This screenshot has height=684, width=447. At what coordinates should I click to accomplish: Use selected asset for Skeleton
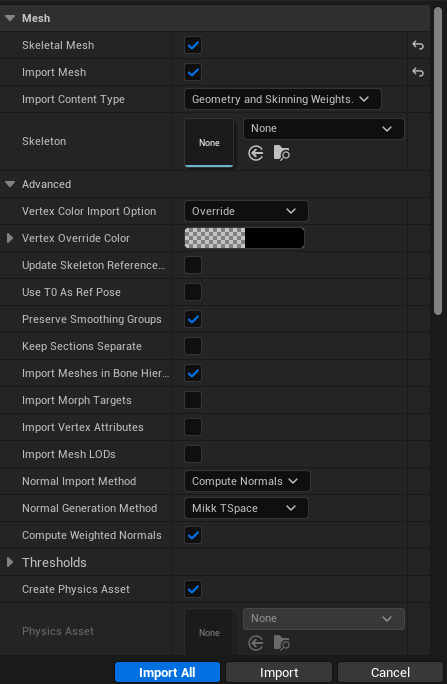click(256, 153)
